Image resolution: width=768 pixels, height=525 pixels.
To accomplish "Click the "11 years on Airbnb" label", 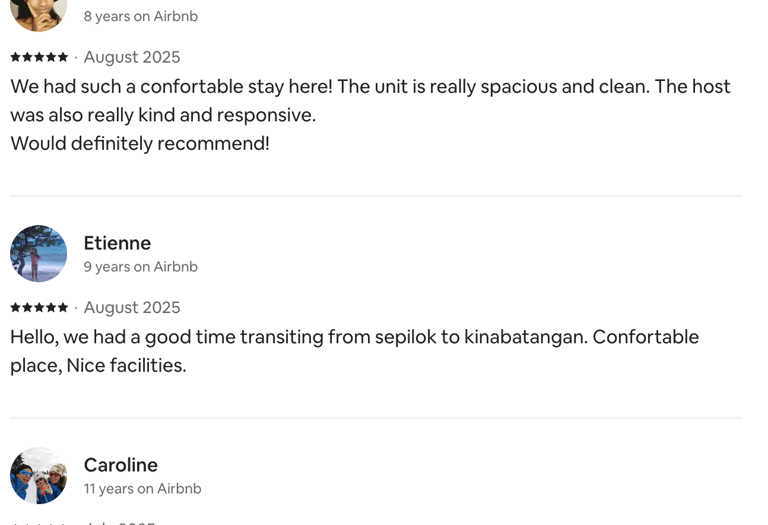I will tap(142, 489).
